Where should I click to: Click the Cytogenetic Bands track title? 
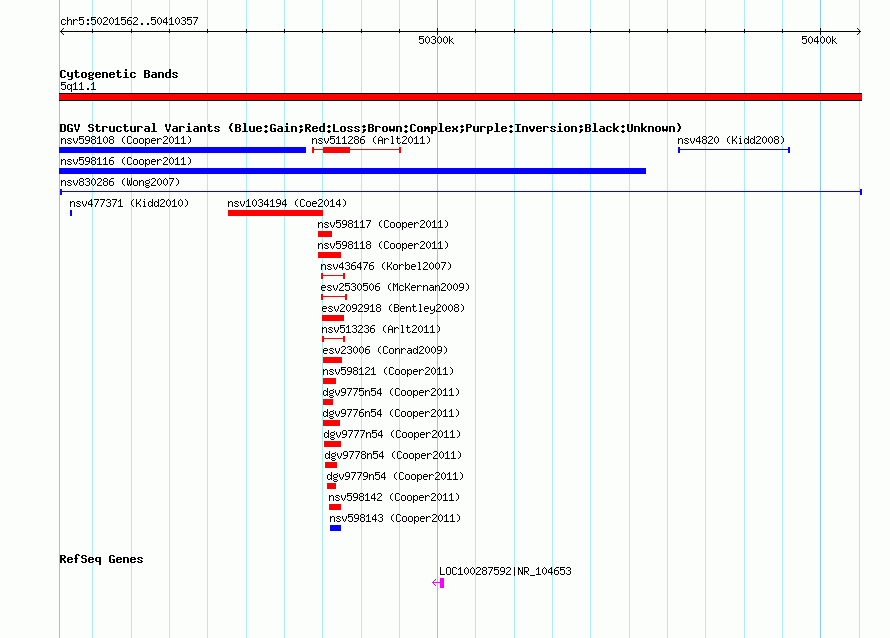(119, 74)
